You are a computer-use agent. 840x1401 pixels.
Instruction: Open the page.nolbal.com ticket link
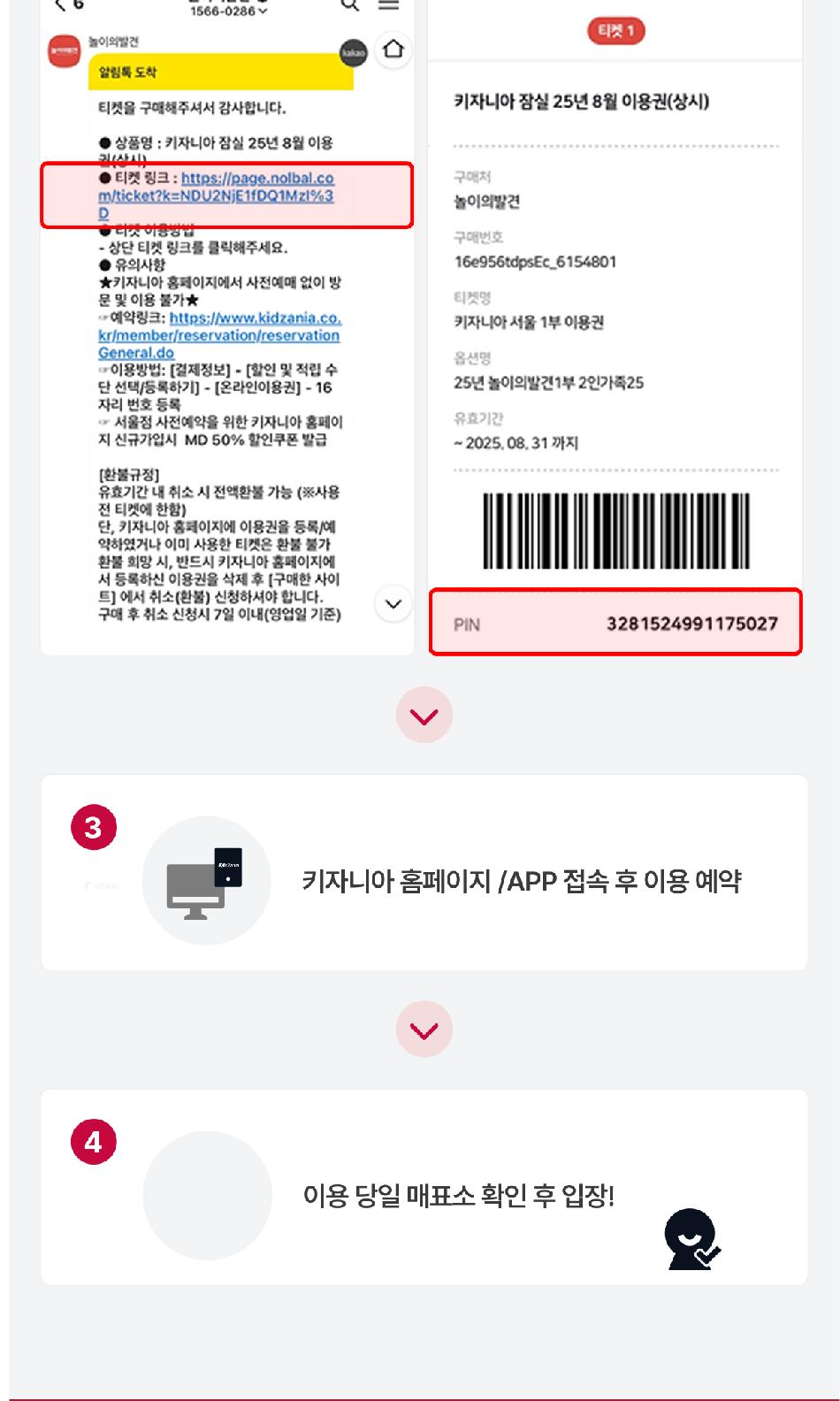217,195
